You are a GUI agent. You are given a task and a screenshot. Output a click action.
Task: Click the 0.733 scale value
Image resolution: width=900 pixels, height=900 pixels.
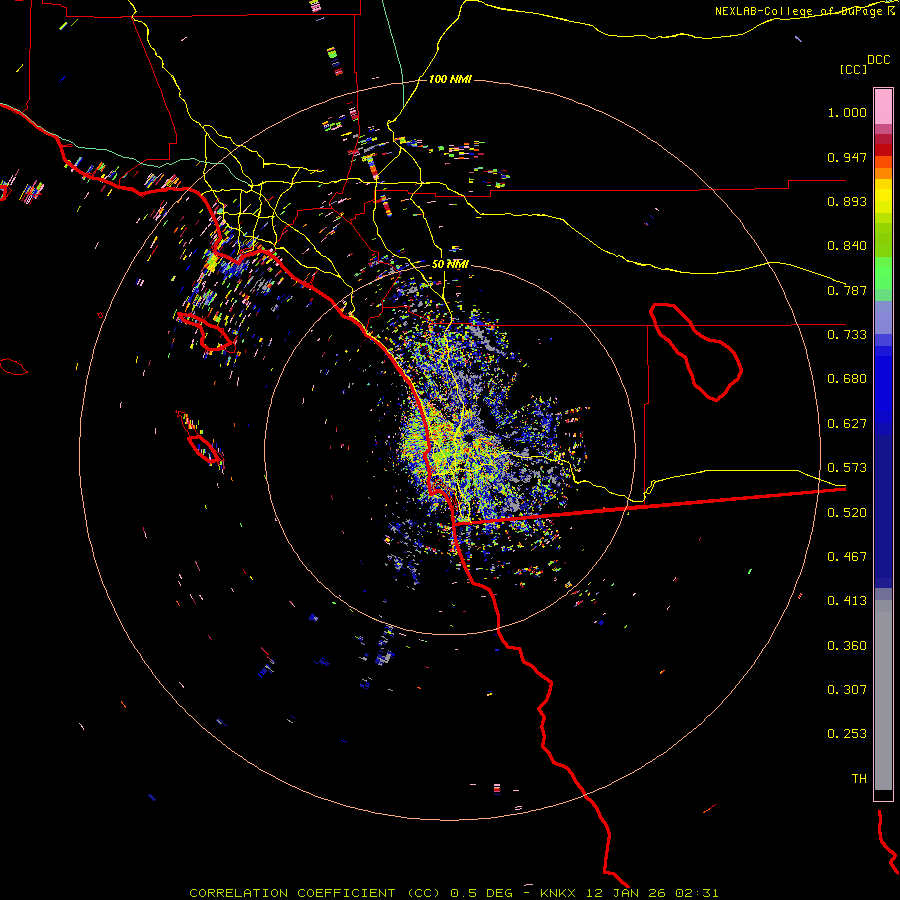(847, 335)
